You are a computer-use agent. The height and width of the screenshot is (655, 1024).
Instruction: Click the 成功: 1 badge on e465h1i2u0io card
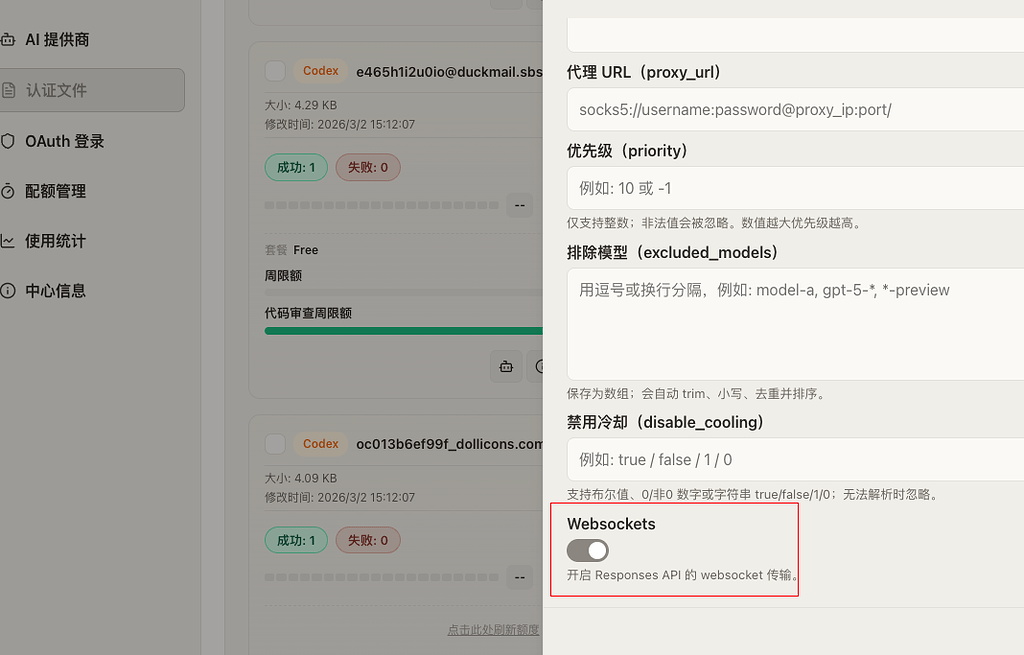click(296, 168)
